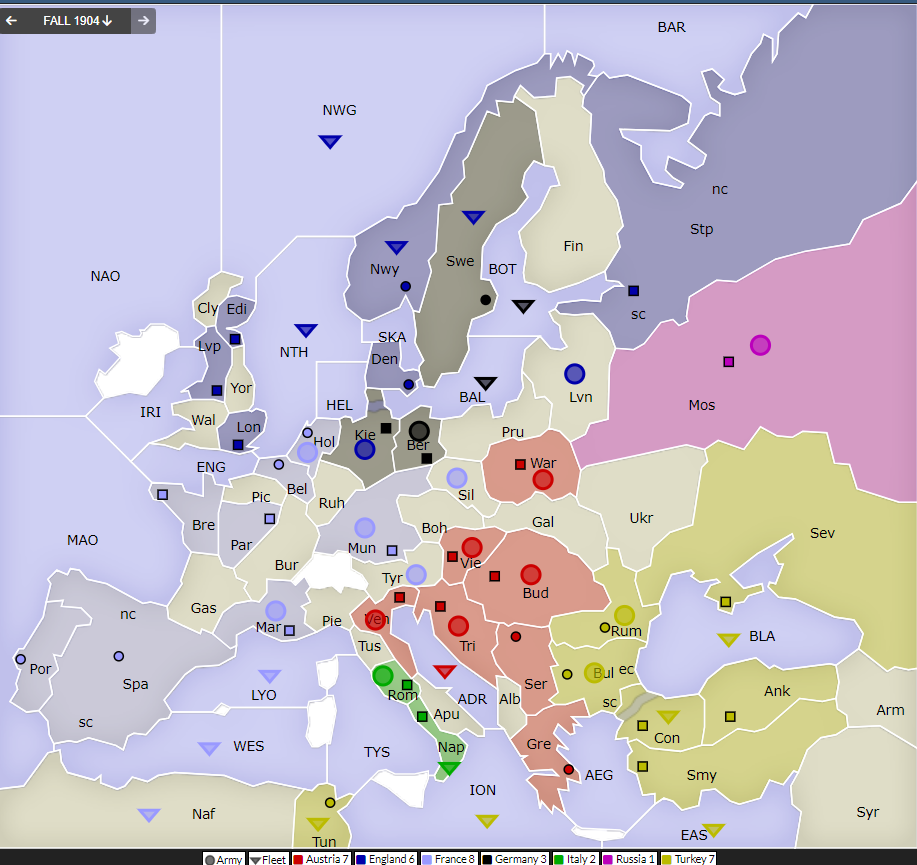Pick the French army in Silesia
917x865 pixels.
point(457,478)
